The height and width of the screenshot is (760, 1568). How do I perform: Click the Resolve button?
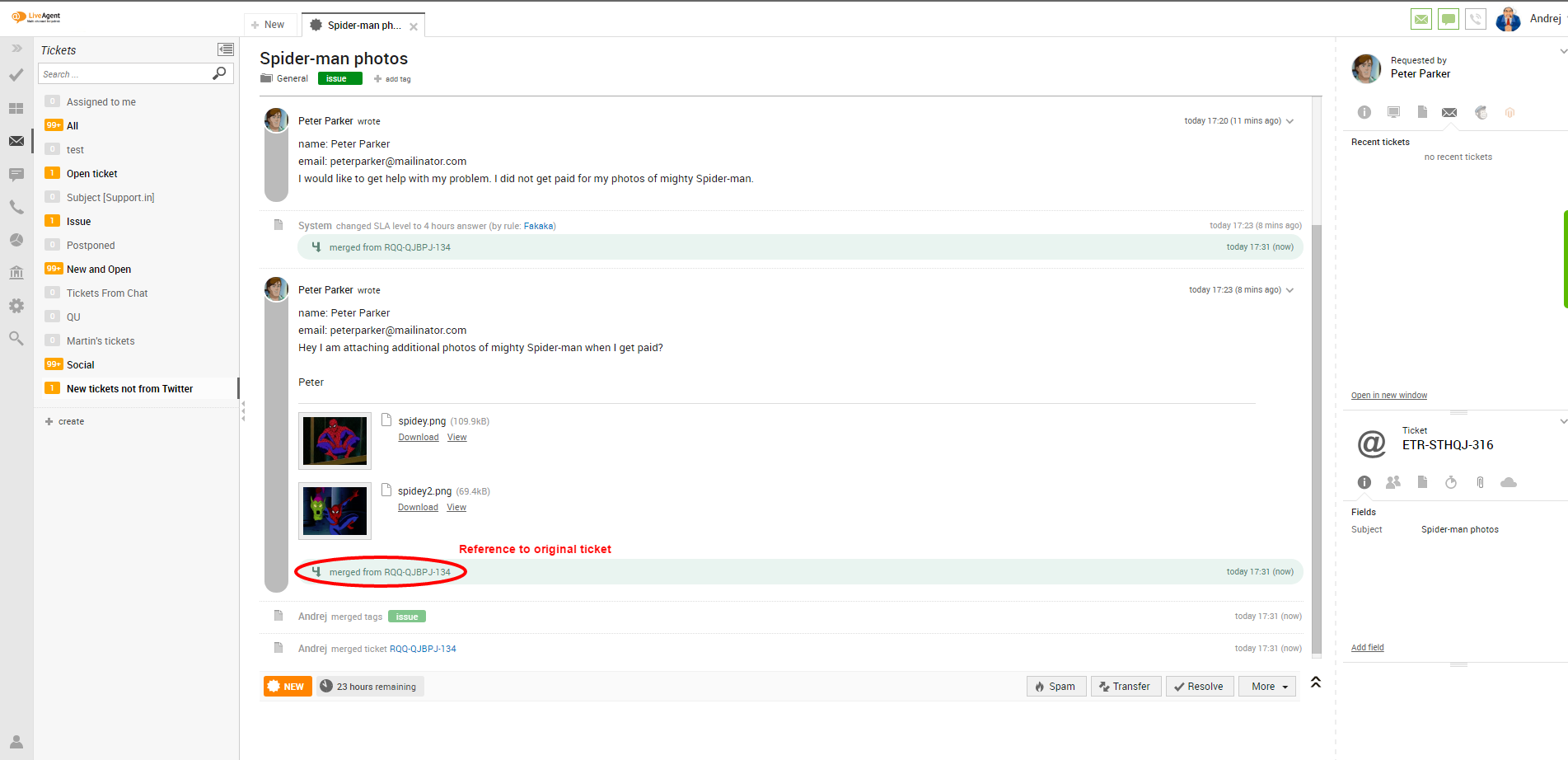tap(1199, 687)
